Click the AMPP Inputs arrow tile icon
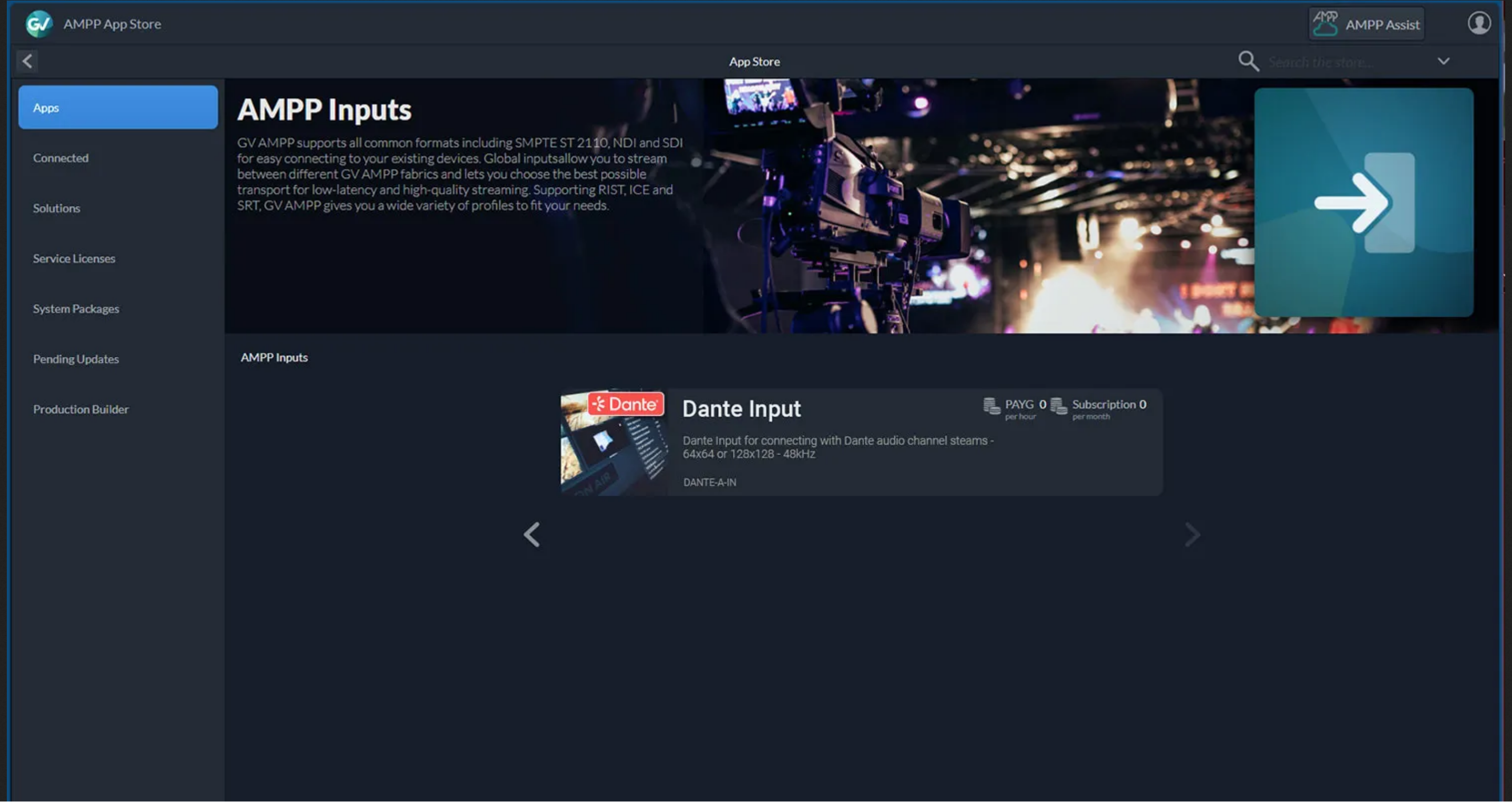Image resolution: width=1512 pixels, height=802 pixels. coord(1363,202)
